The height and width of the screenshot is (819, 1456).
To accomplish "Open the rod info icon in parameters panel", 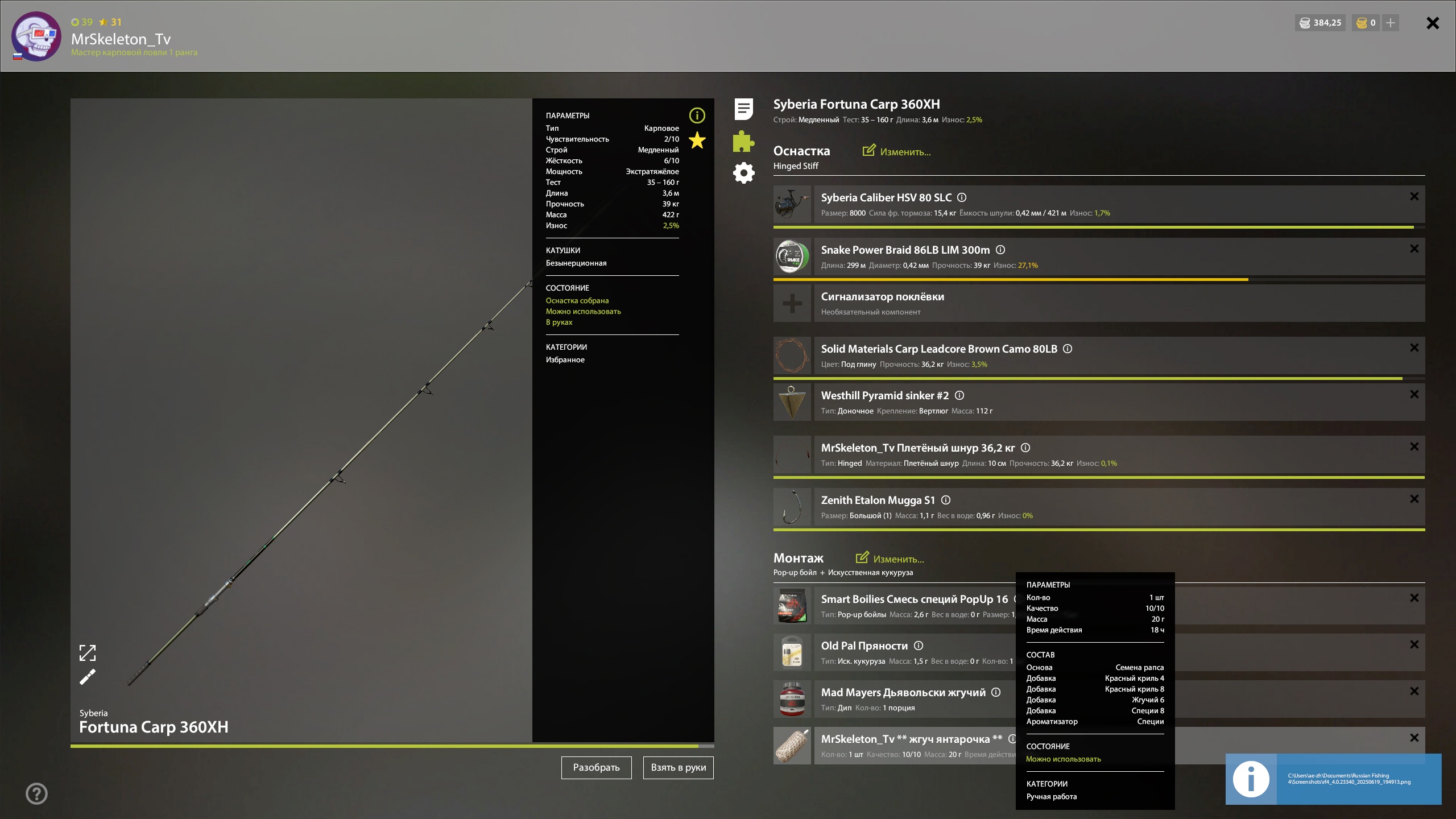I will point(697,115).
